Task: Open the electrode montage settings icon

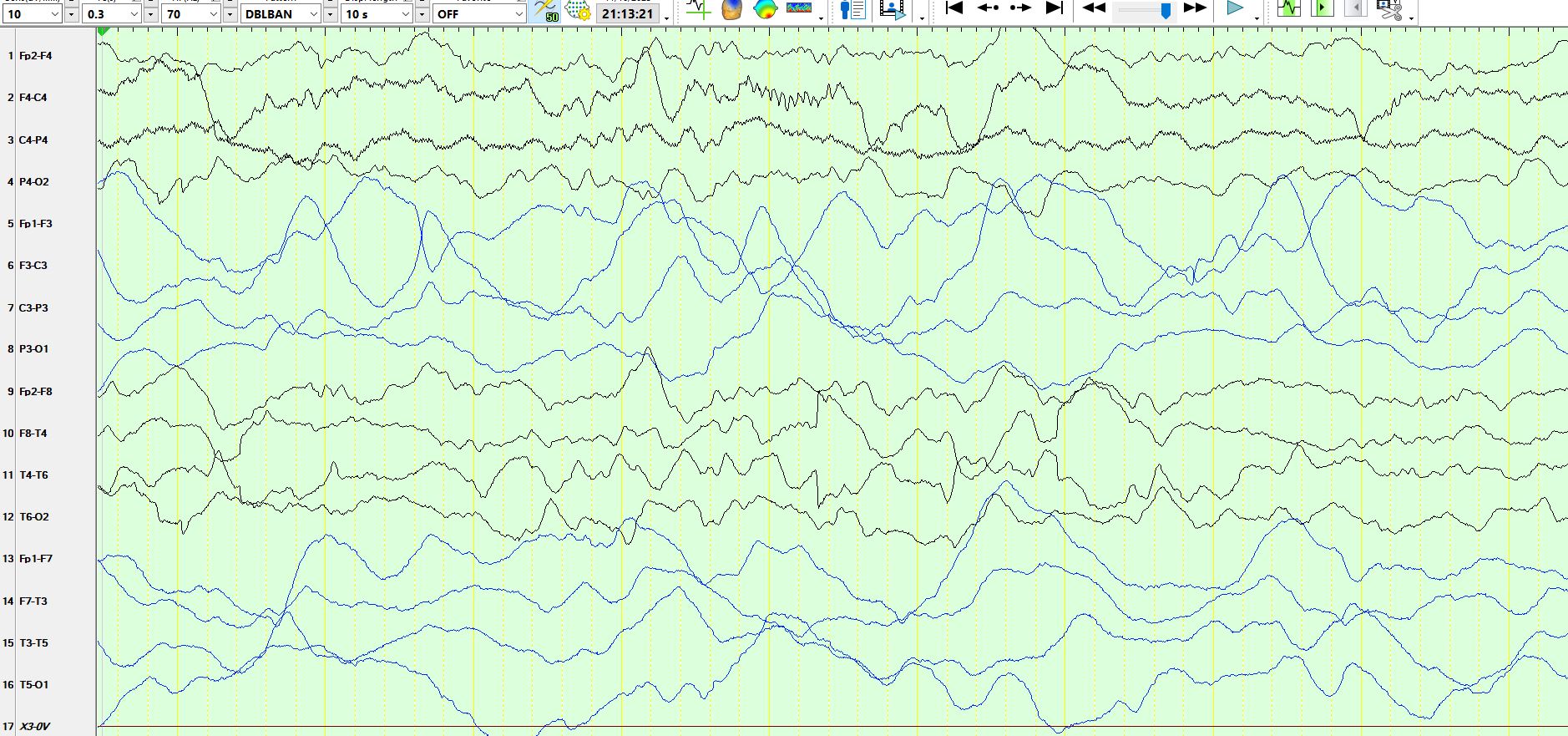Action: tap(577, 11)
